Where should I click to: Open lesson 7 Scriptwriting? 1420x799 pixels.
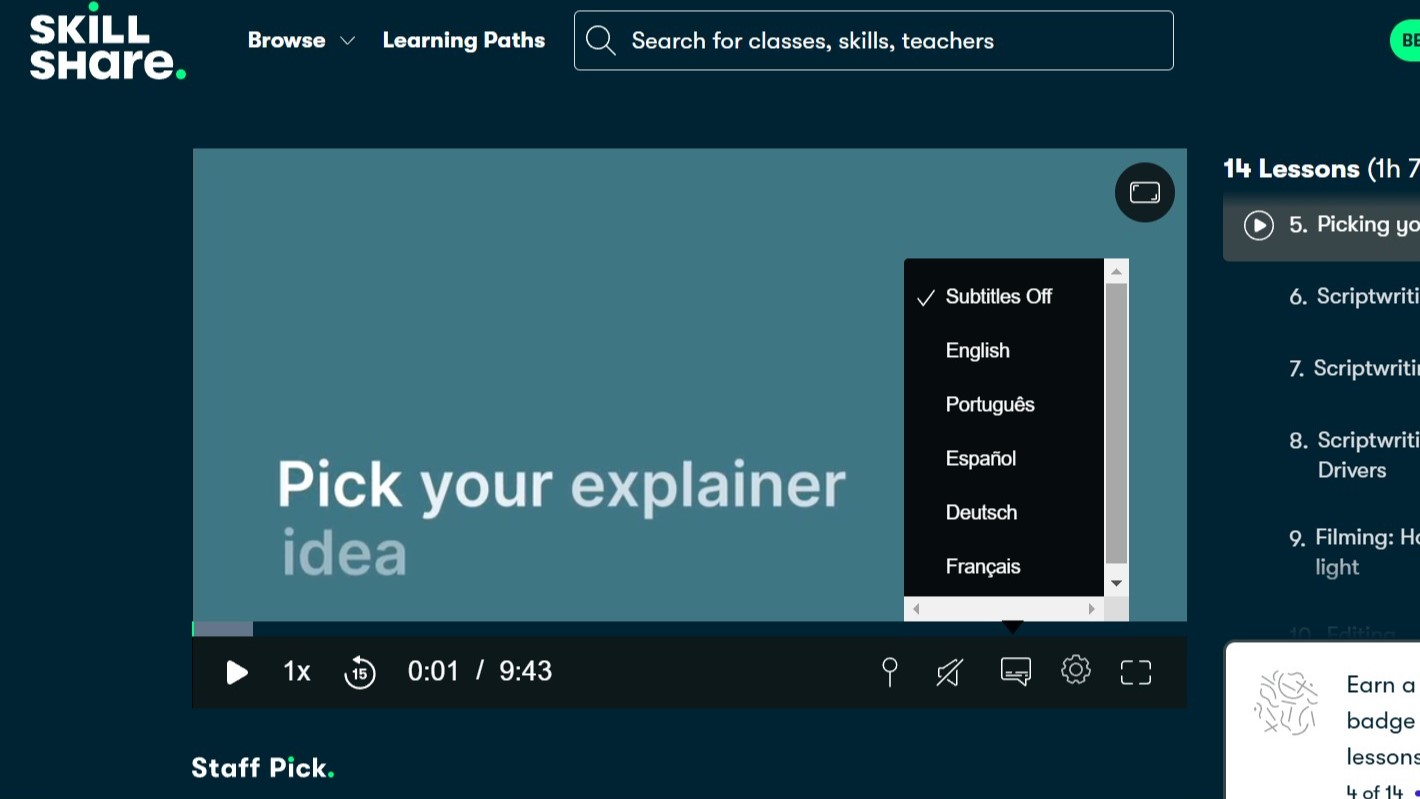pyautogui.click(x=1354, y=369)
